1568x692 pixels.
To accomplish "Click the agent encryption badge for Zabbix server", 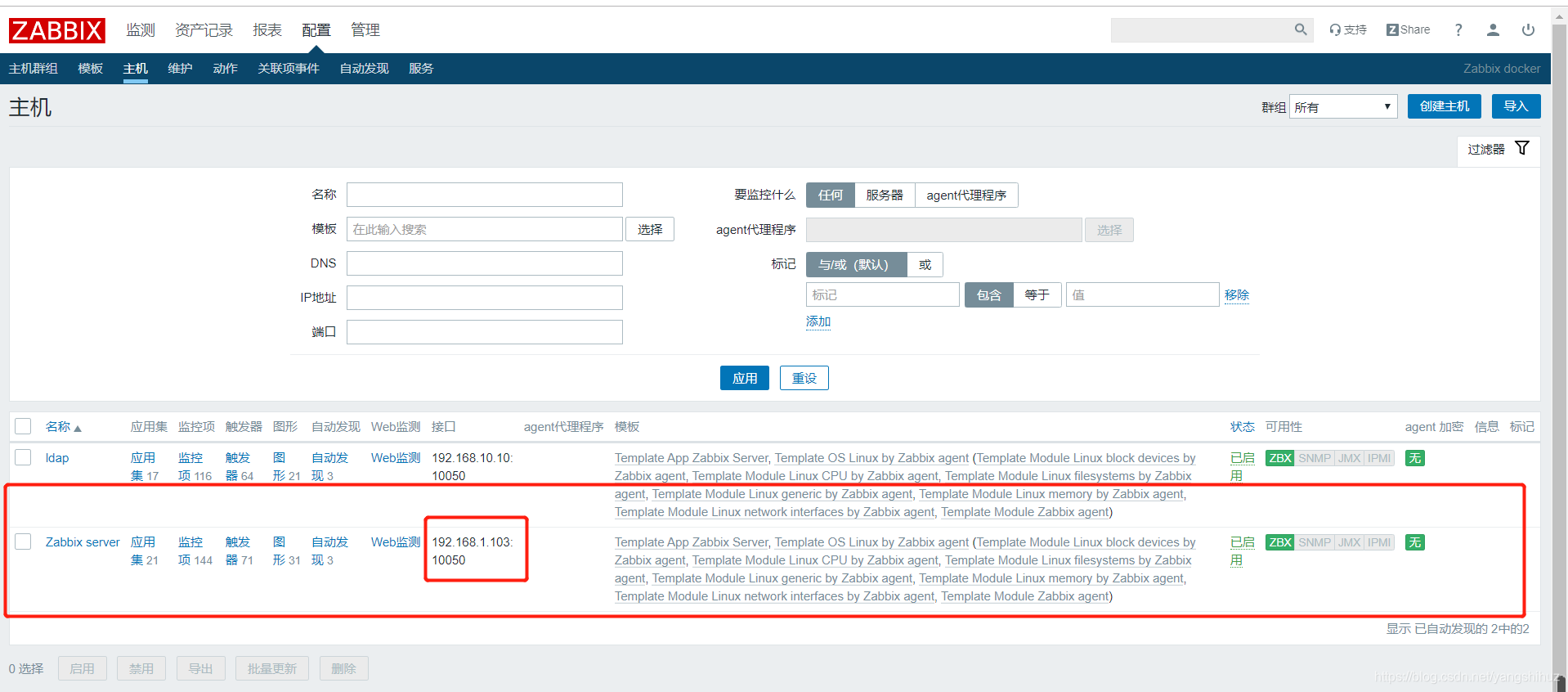I will click(1414, 542).
